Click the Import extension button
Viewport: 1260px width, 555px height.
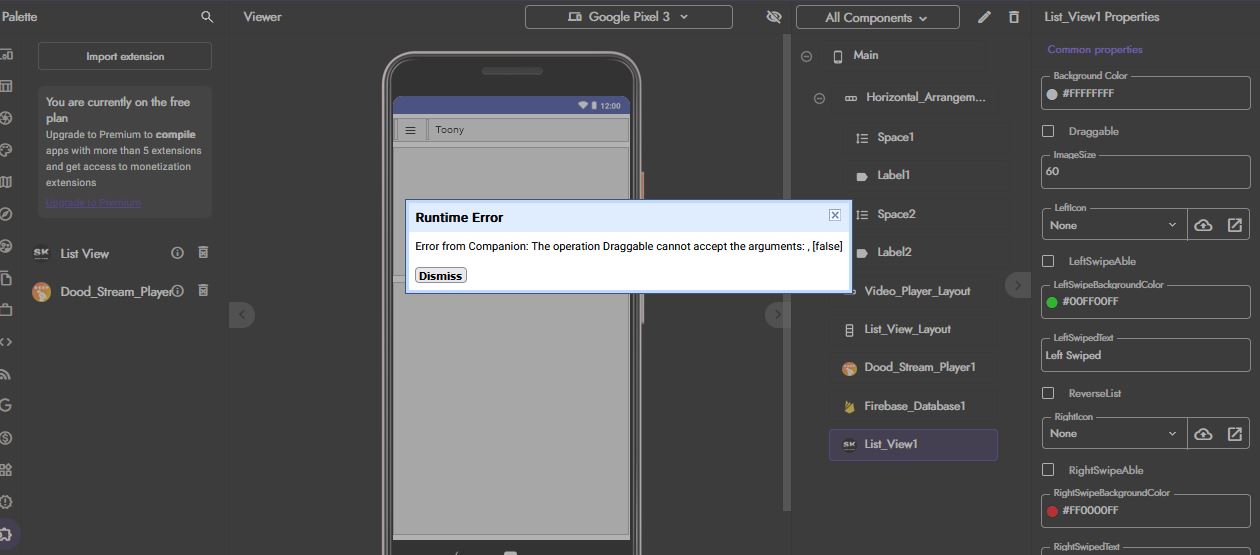pos(125,57)
